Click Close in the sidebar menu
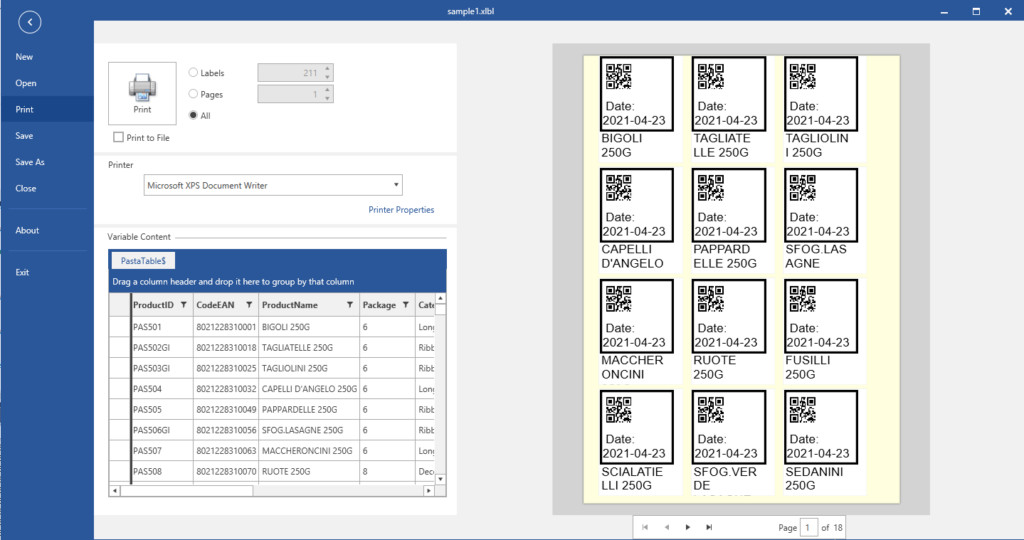1024x540 pixels. (25, 188)
